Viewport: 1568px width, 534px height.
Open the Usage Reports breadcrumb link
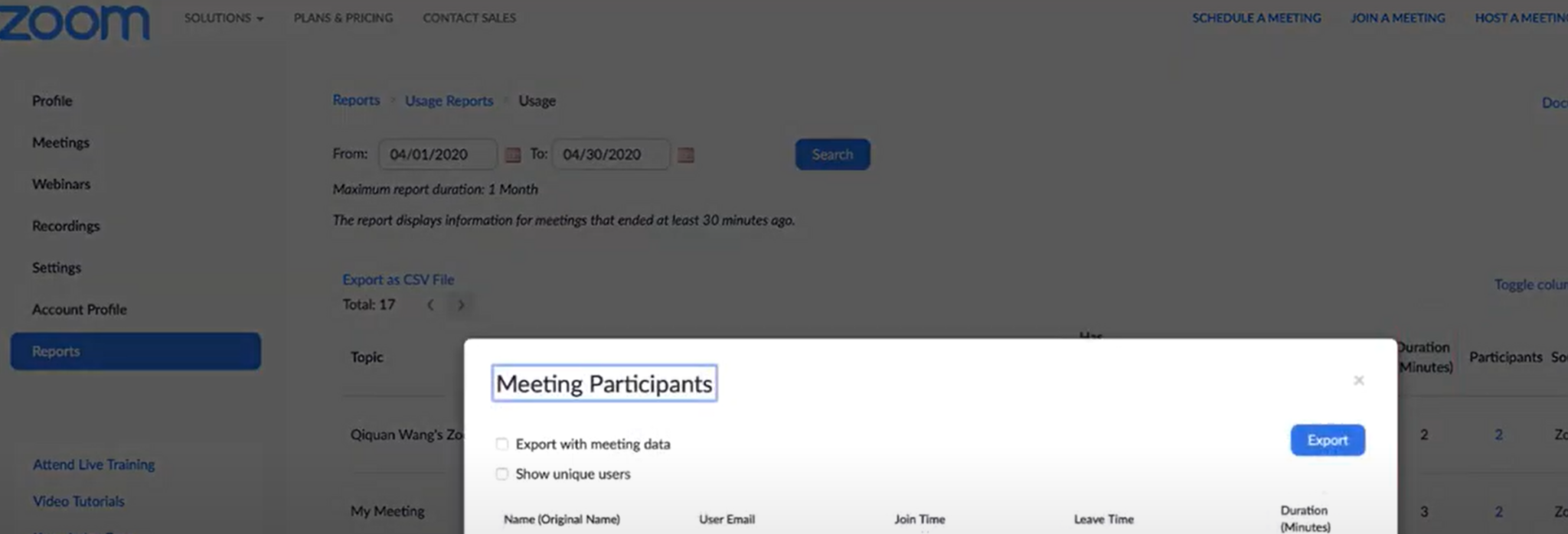click(449, 100)
